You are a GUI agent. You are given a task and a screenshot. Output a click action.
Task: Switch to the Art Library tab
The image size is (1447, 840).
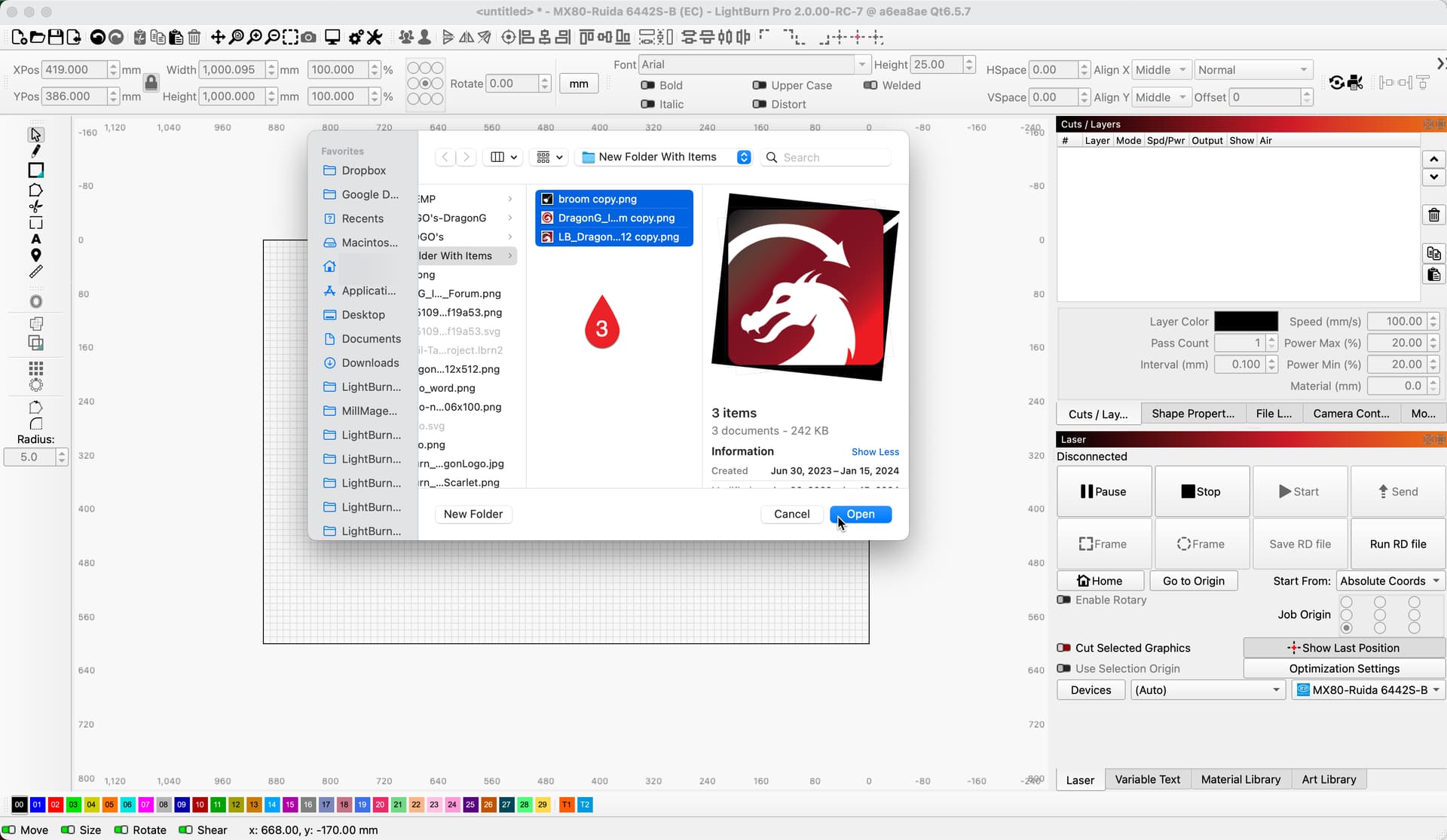(x=1329, y=780)
